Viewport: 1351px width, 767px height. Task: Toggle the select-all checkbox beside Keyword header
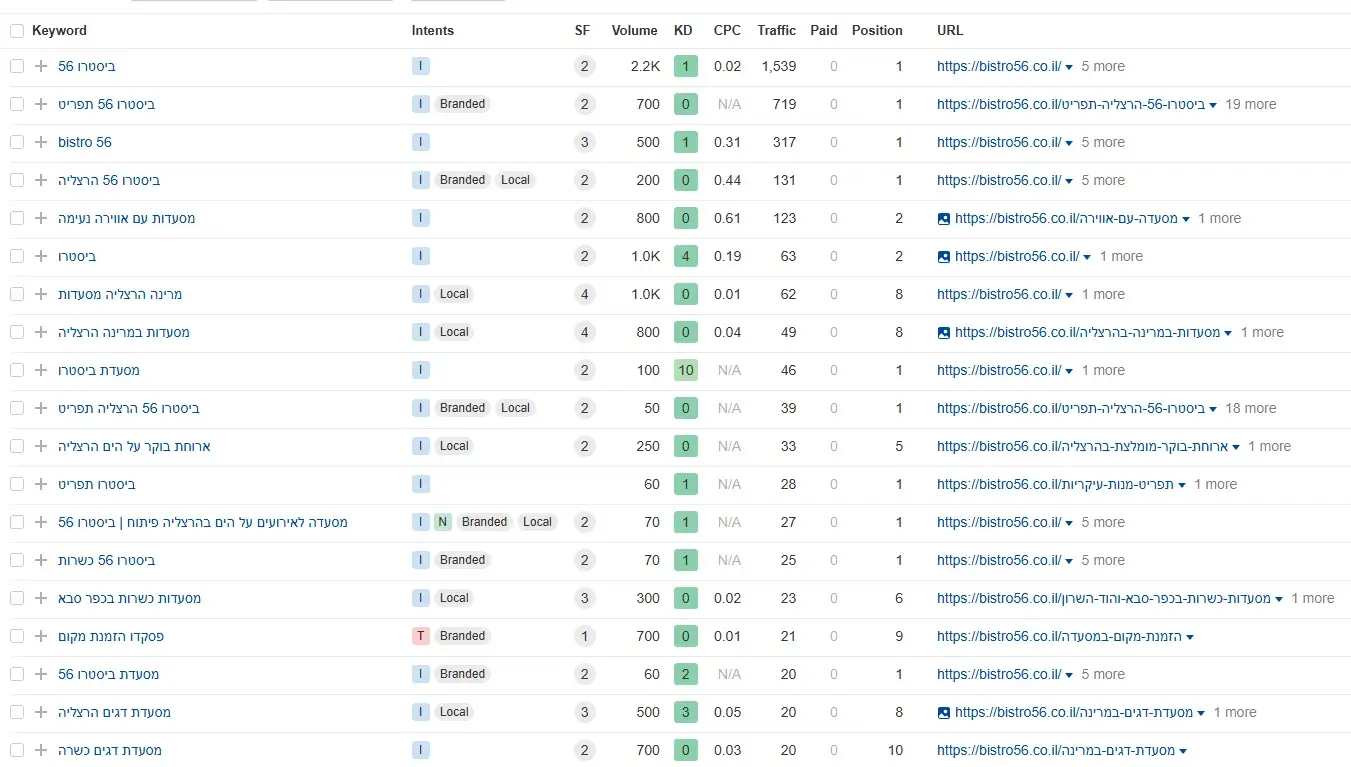click(17, 31)
